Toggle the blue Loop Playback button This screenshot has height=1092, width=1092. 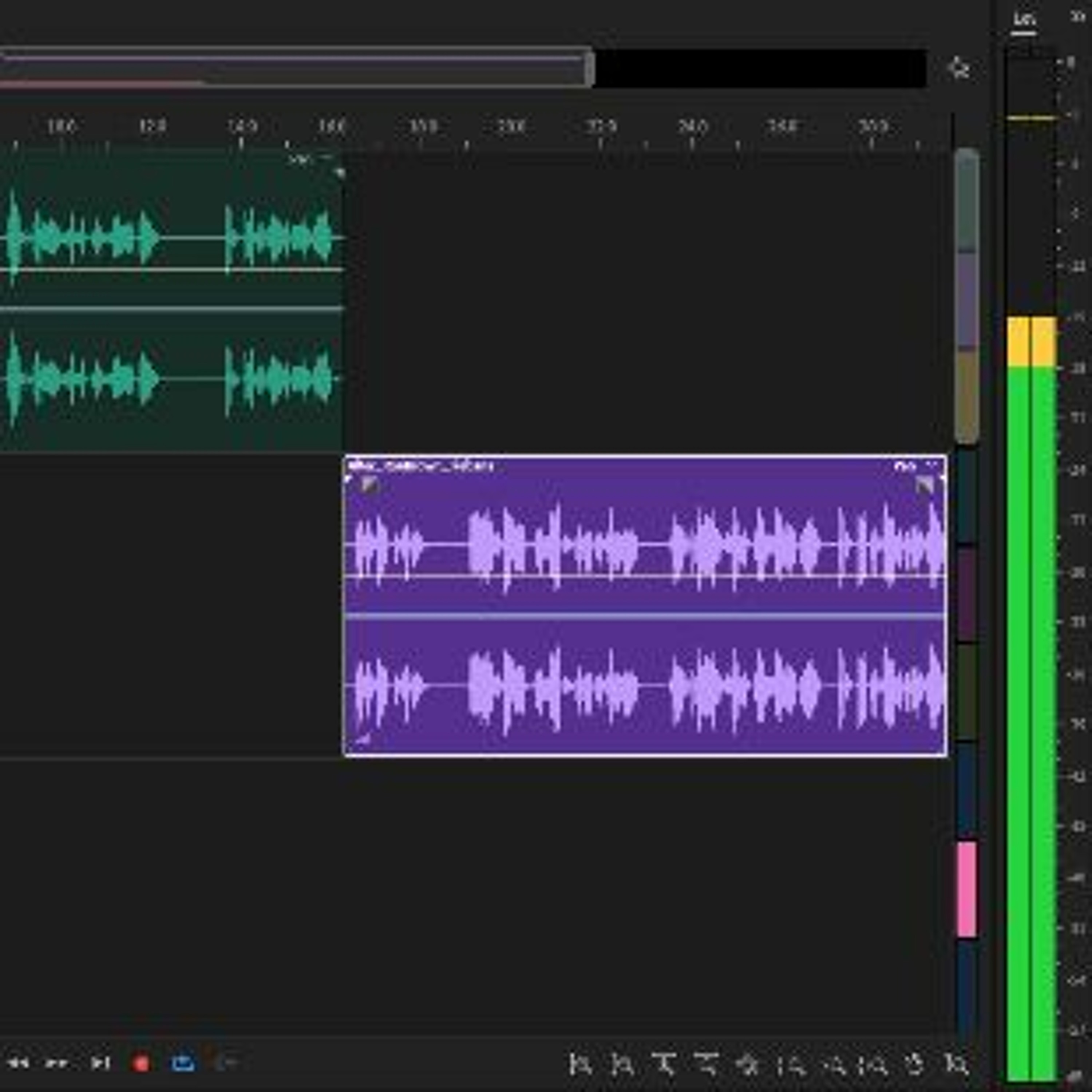(183, 1063)
